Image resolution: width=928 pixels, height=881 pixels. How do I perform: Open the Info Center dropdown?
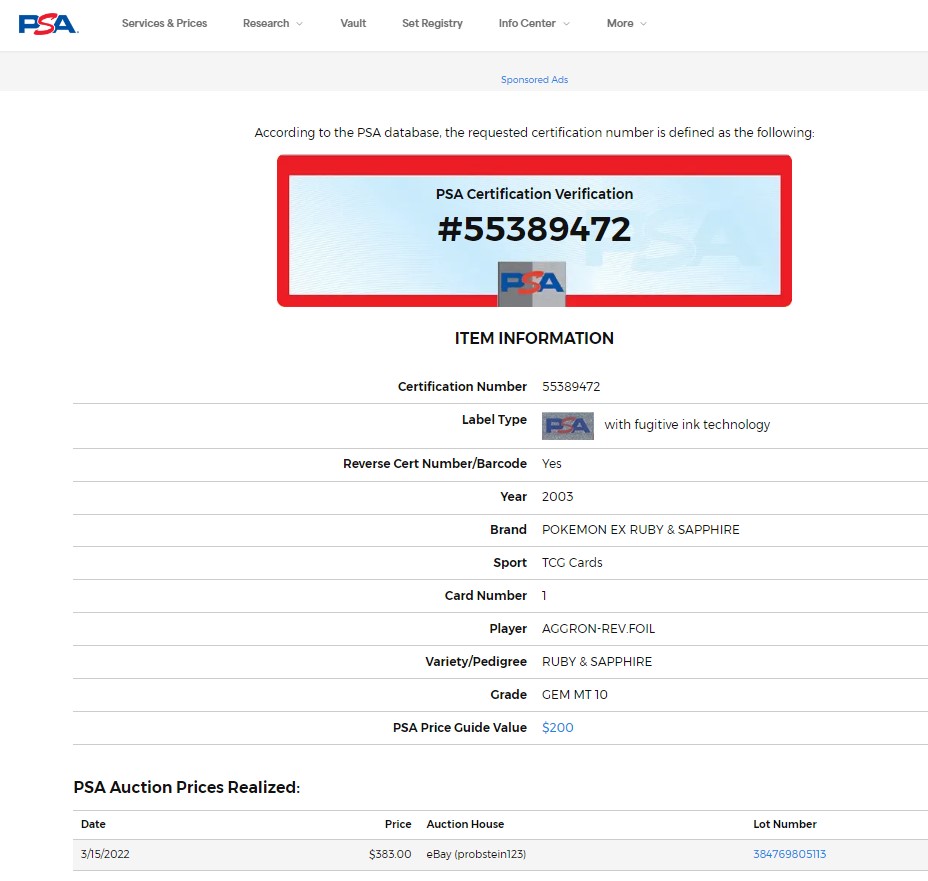click(x=534, y=24)
